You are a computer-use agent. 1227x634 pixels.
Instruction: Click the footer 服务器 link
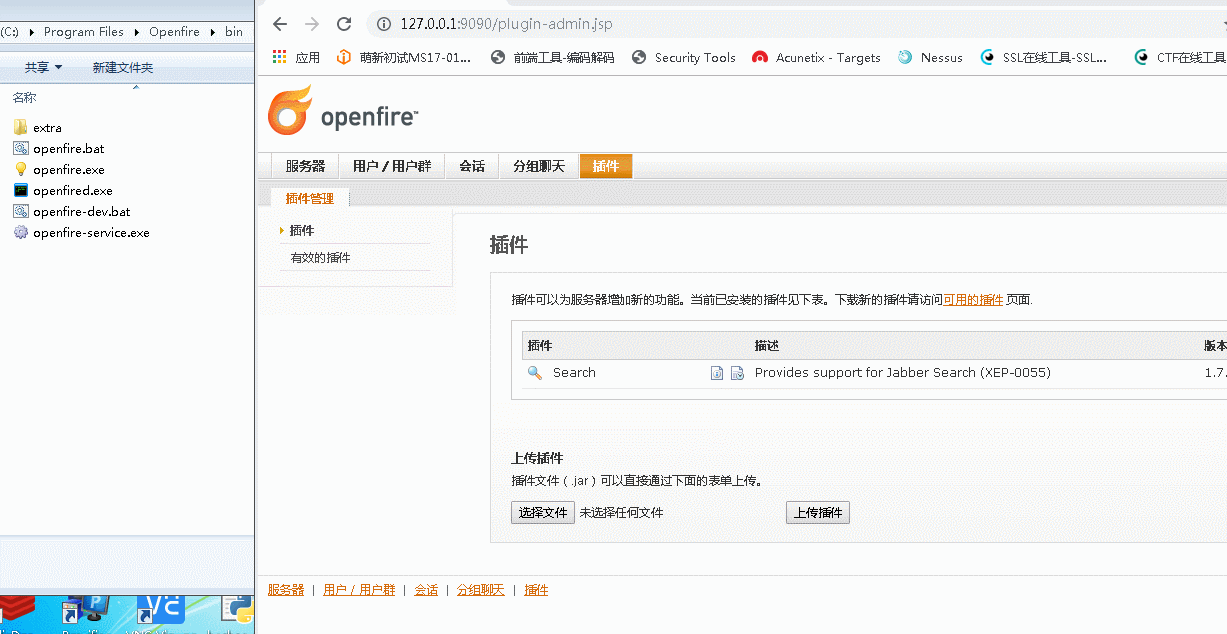[x=286, y=590]
